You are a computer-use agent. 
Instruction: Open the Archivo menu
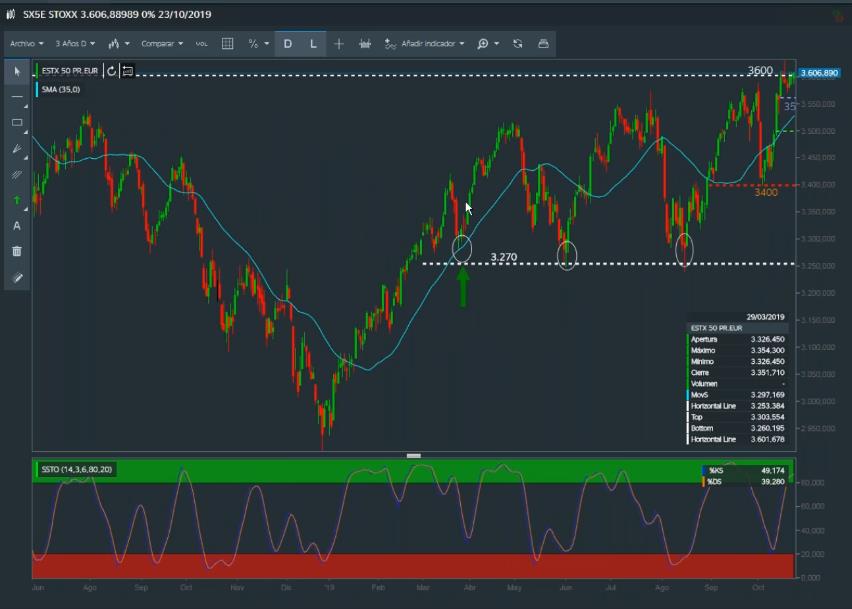pos(27,44)
